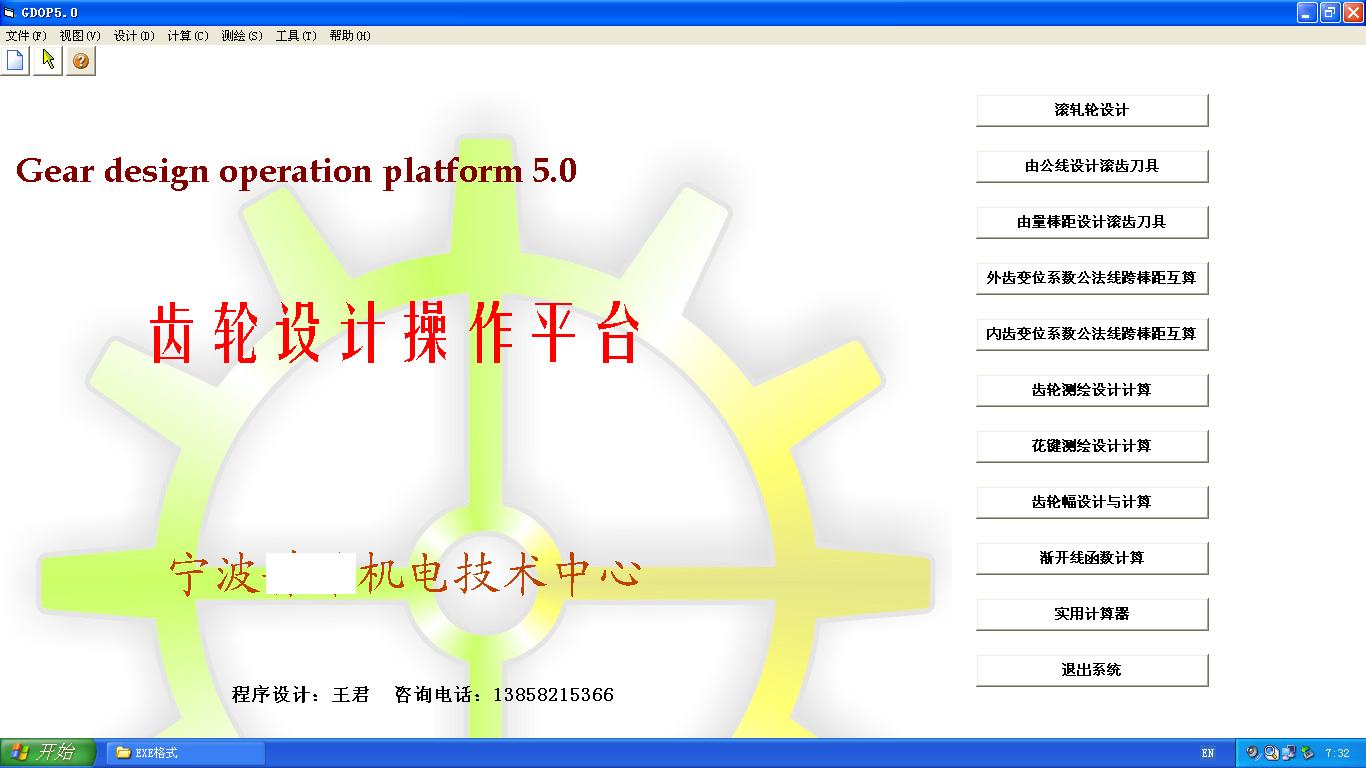Viewport: 1366px width, 768px height.
Task: Minimize the GDOP5.0 window
Action: pyautogui.click(x=1307, y=12)
